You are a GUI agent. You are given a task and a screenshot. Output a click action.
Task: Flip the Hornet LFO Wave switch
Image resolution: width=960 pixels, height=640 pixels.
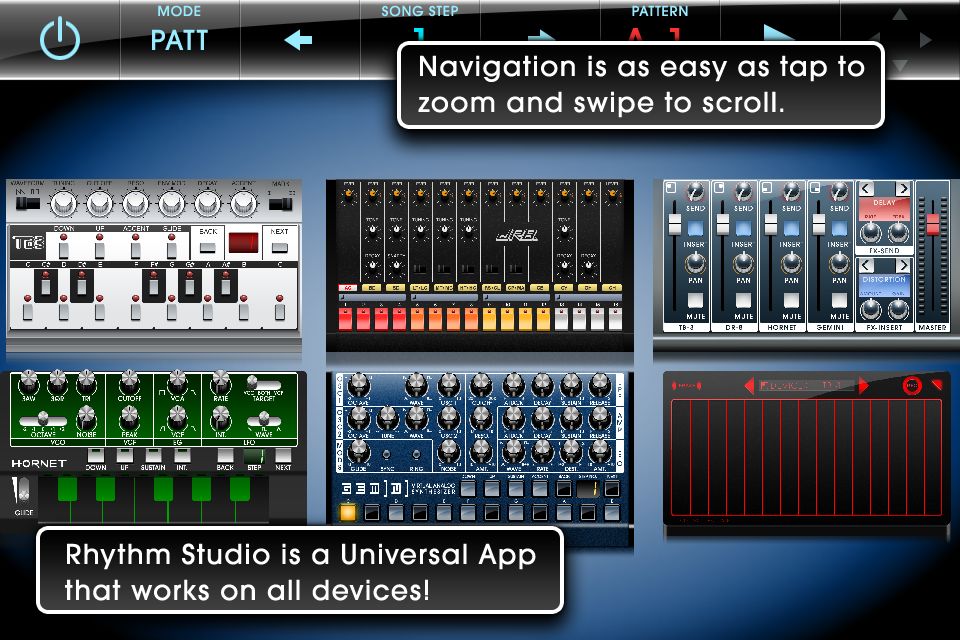coord(264,420)
